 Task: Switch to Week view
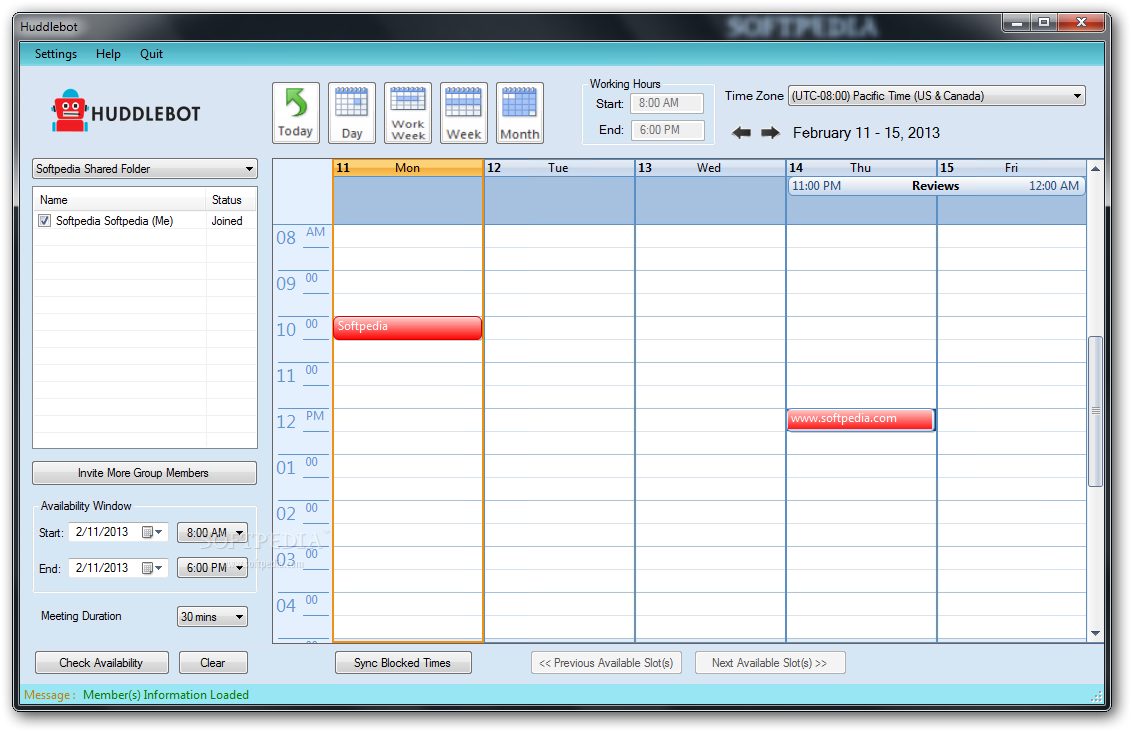click(463, 113)
